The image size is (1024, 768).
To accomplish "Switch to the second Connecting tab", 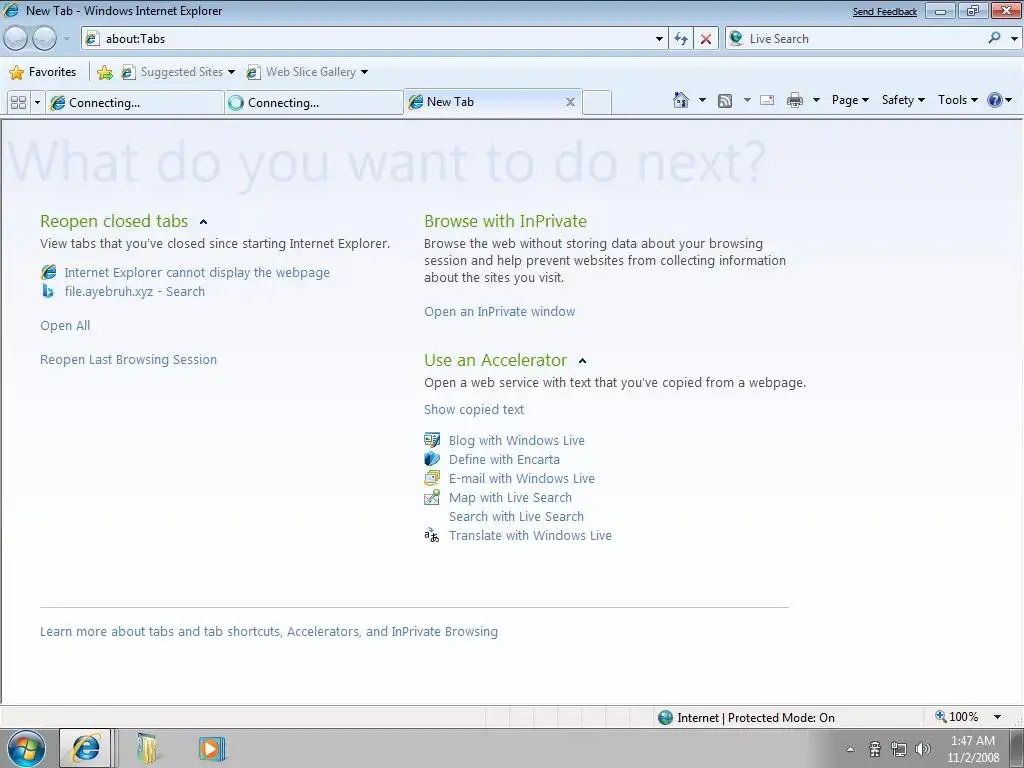I will pos(314,103).
